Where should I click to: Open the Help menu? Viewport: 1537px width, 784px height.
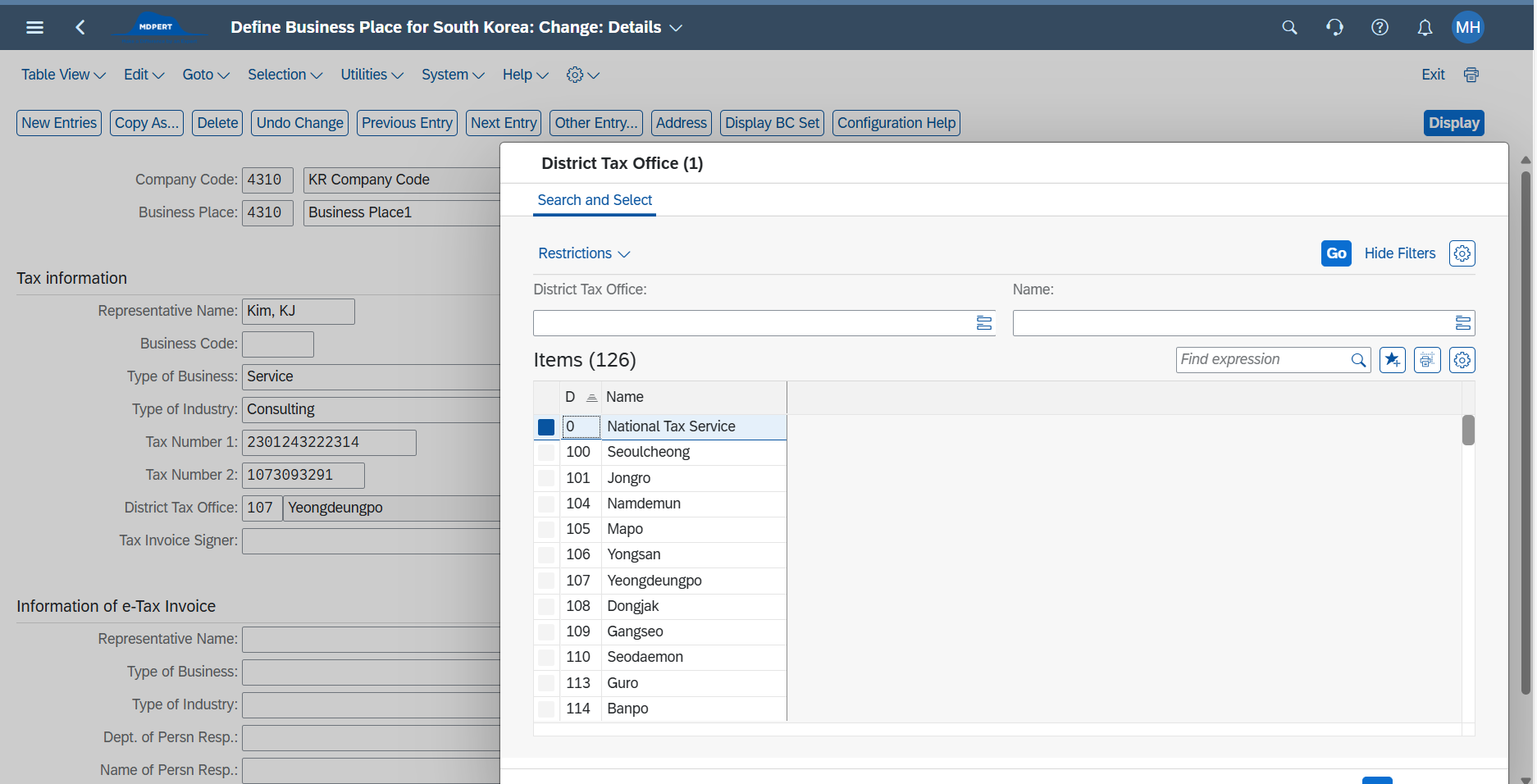(526, 75)
